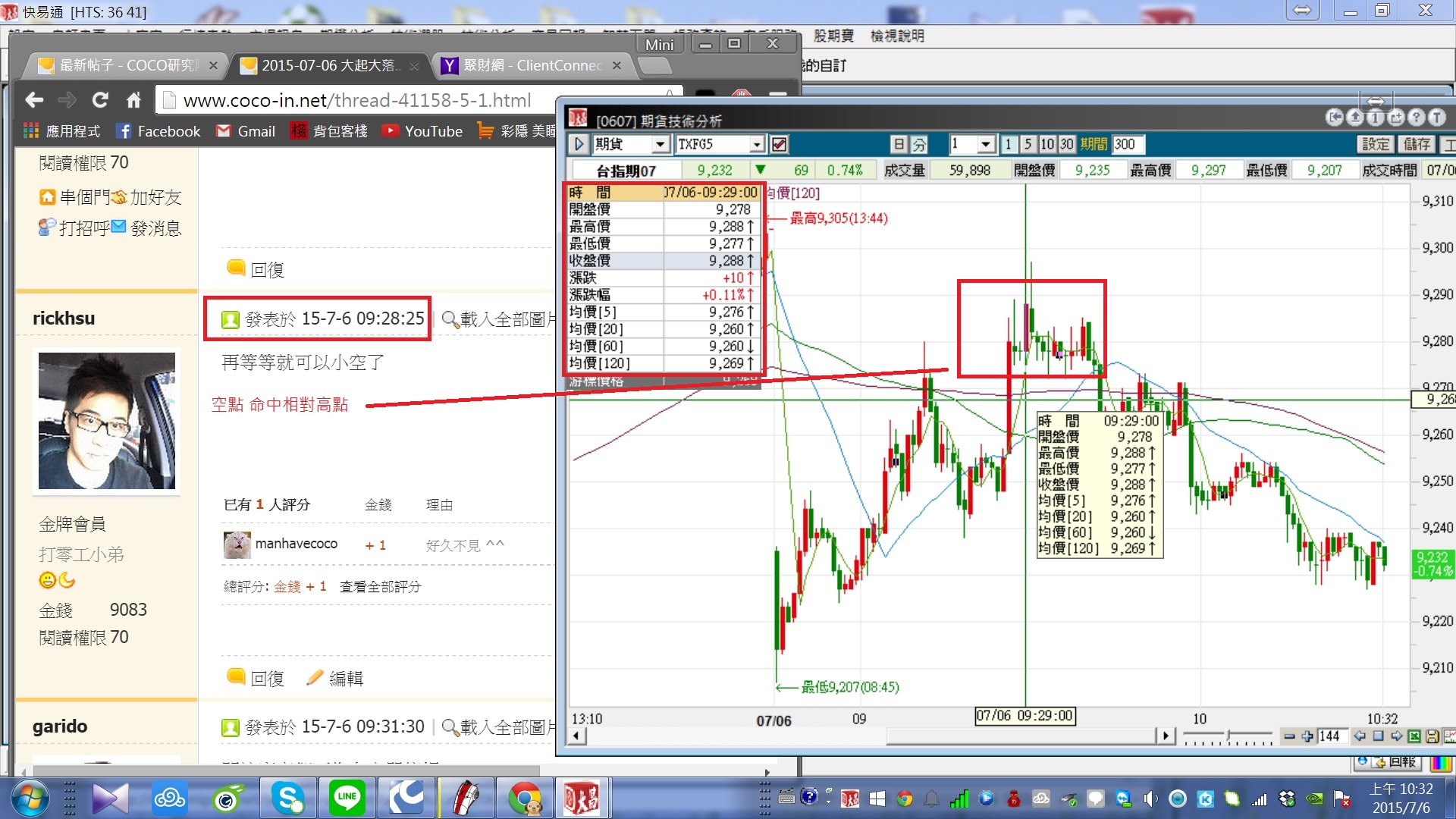Viewport: 1456px width, 819px height.
Task: Click blue left-arrow icon beside 144
Action: (1360, 736)
